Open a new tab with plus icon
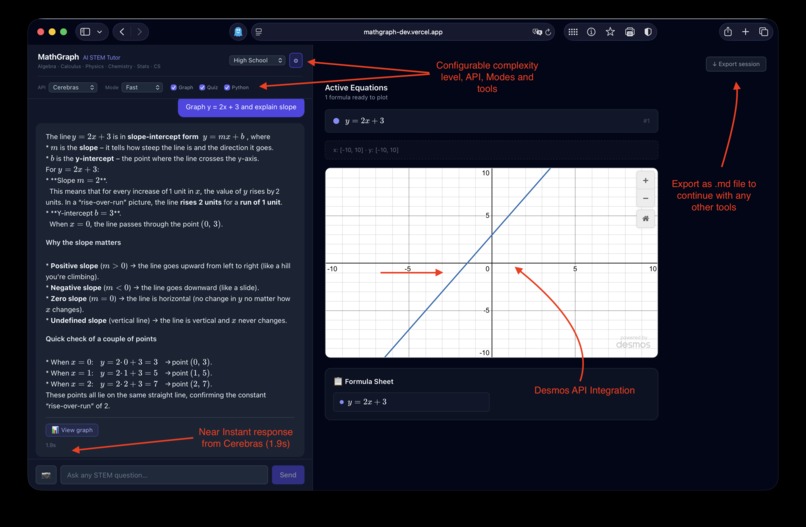 tap(745, 32)
